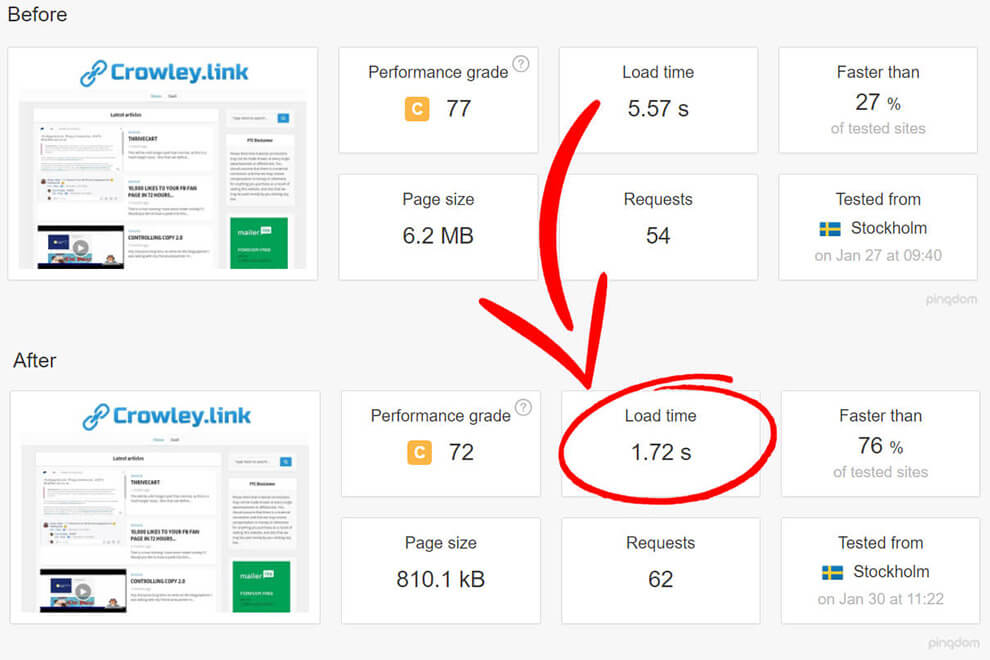Click the blue search button in After screenshot
Viewport: 990px width, 660px height.
coord(286,462)
